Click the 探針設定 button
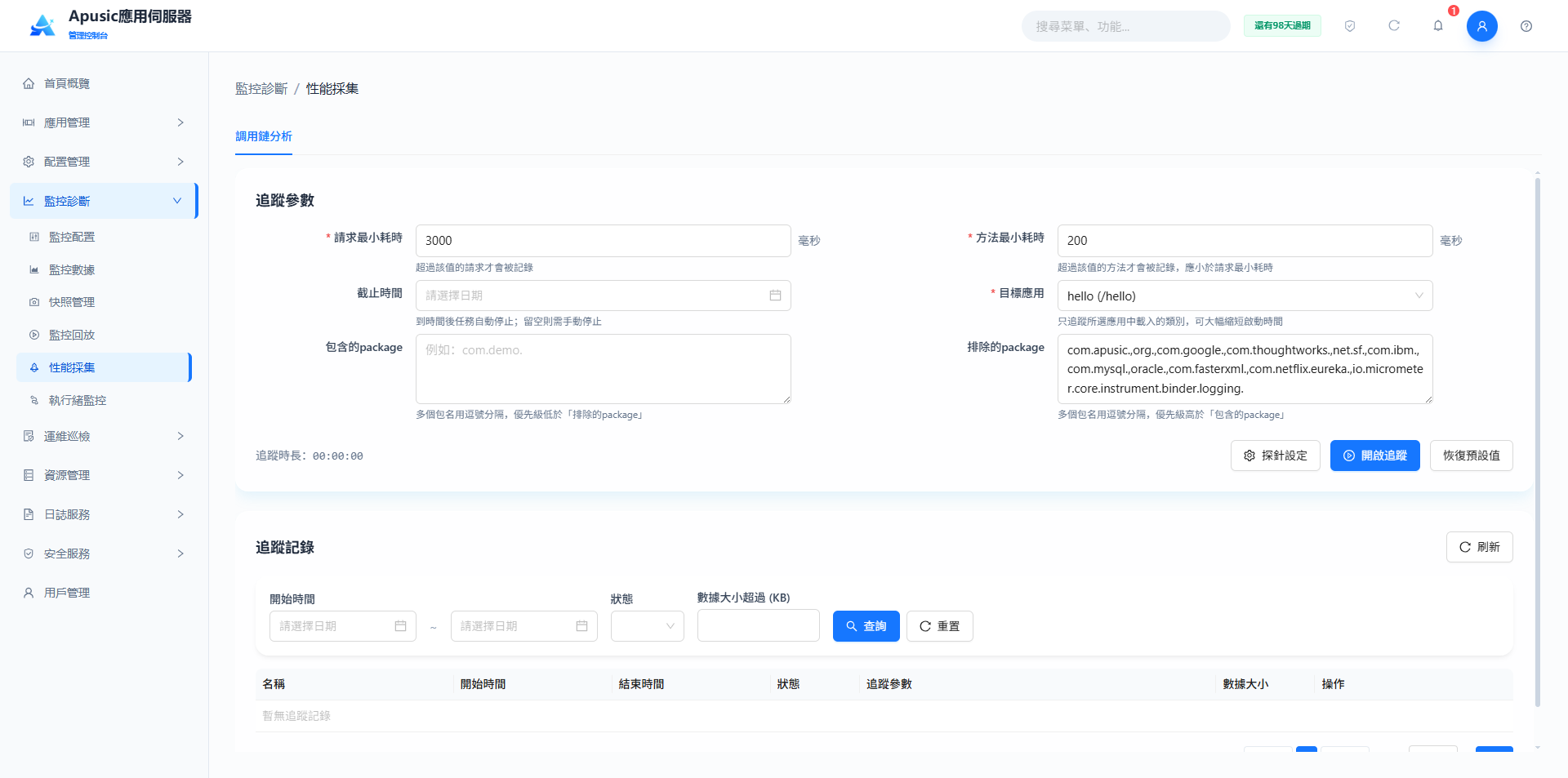1568x778 pixels. coord(1275,456)
